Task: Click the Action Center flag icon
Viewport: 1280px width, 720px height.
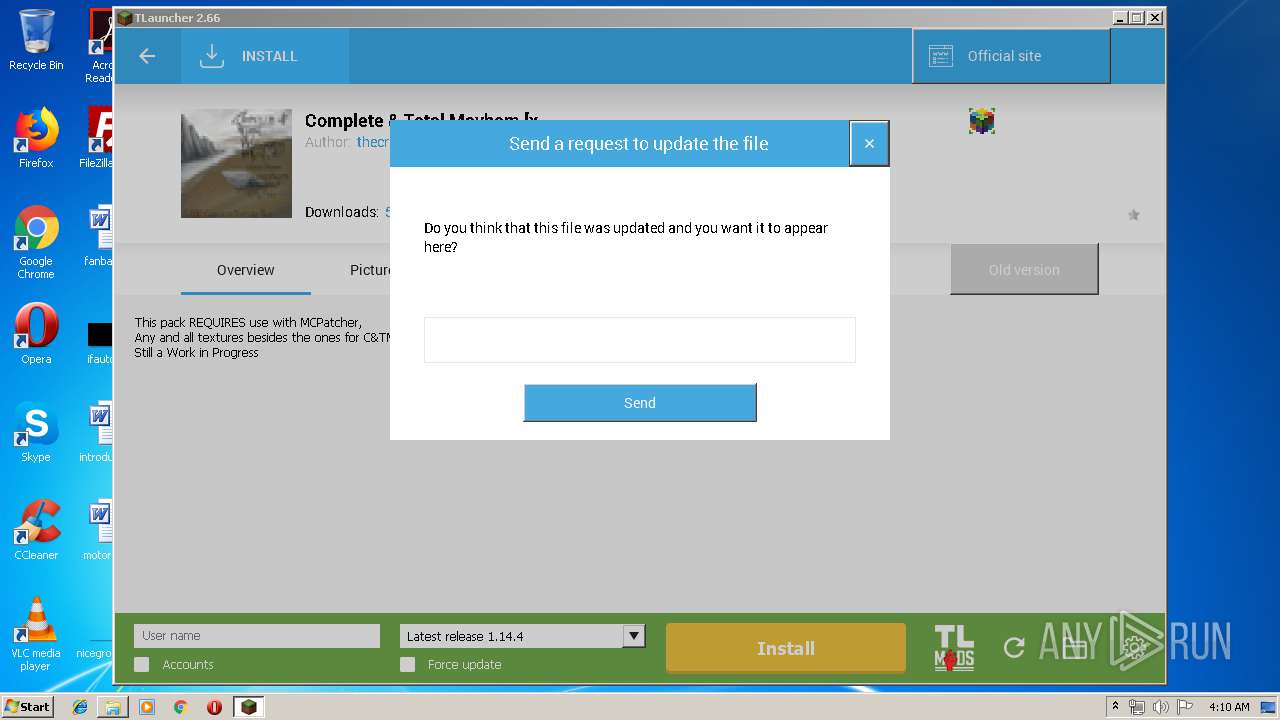Action: pyautogui.click(x=1184, y=707)
